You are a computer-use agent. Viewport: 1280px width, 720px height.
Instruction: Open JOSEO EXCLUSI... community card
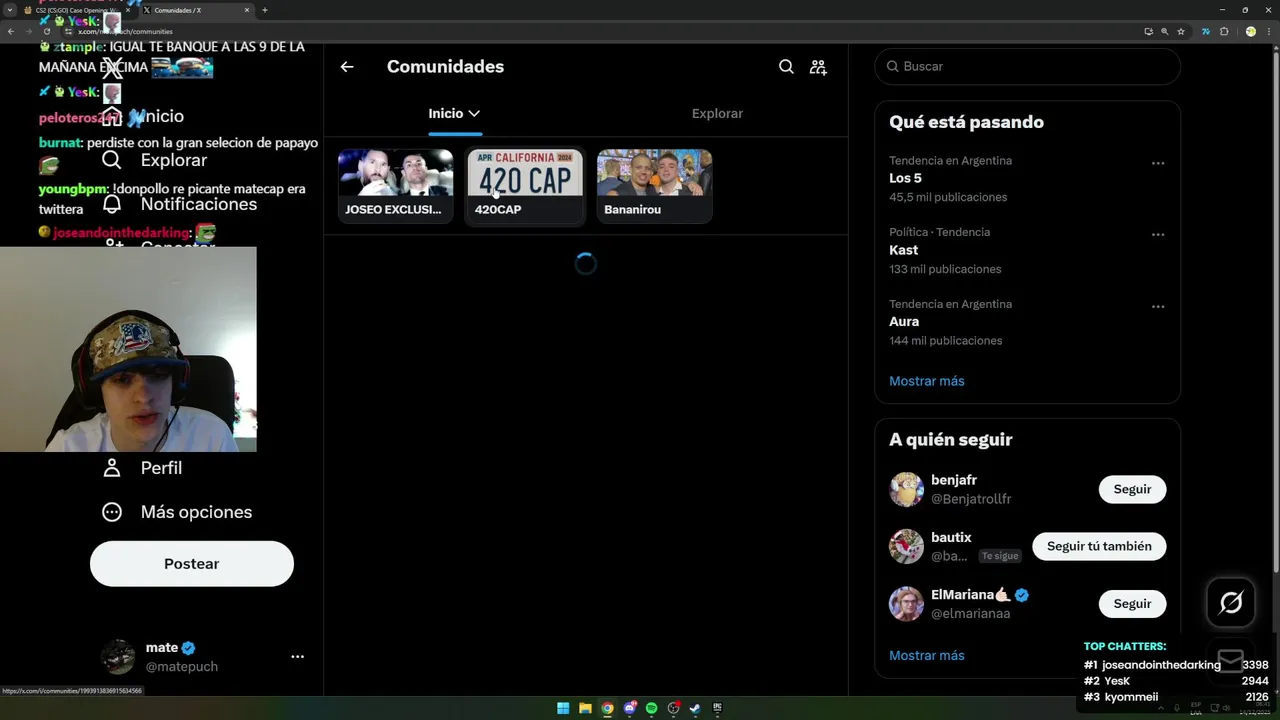[x=395, y=186]
